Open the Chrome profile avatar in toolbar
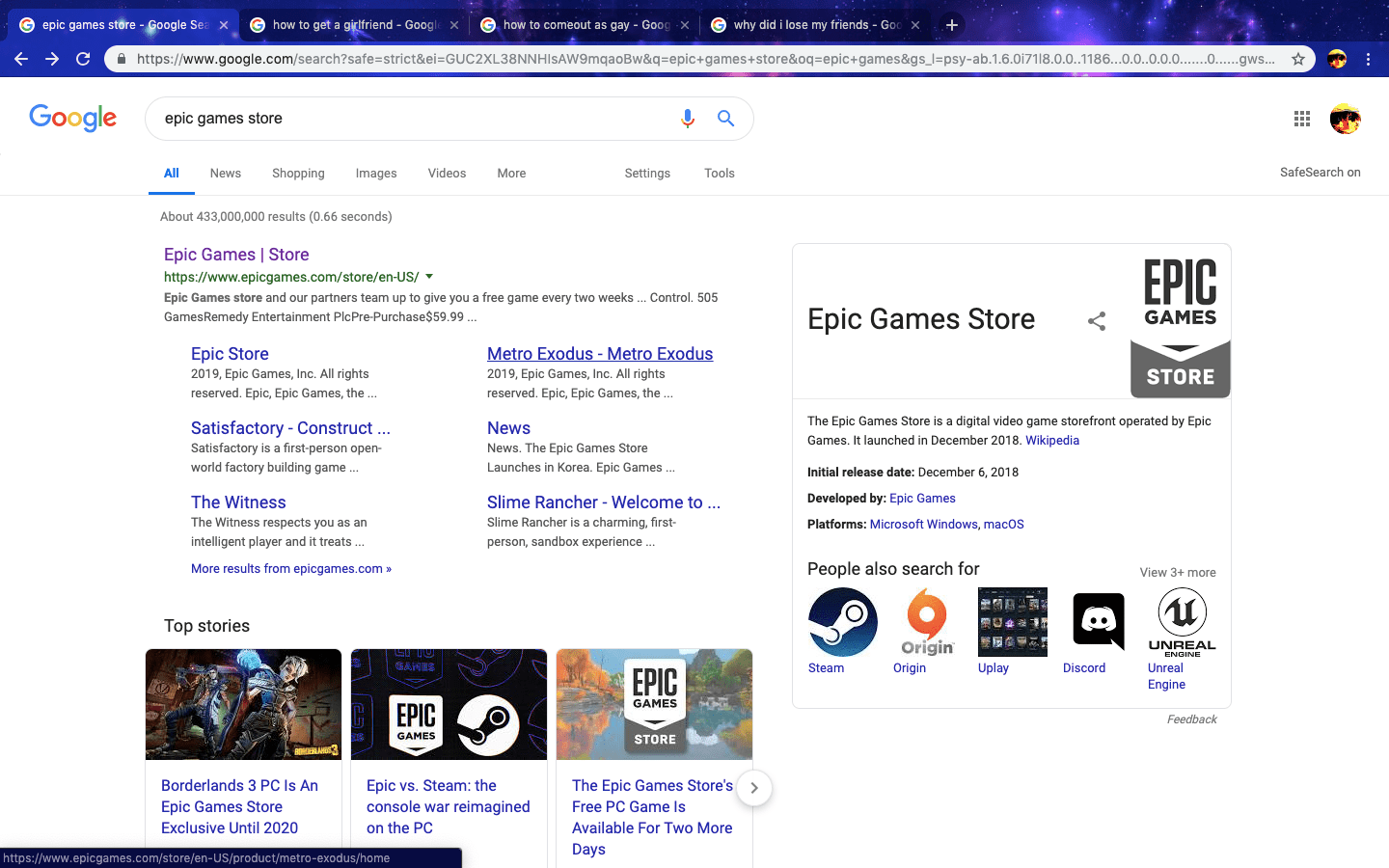 coord(1337,59)
